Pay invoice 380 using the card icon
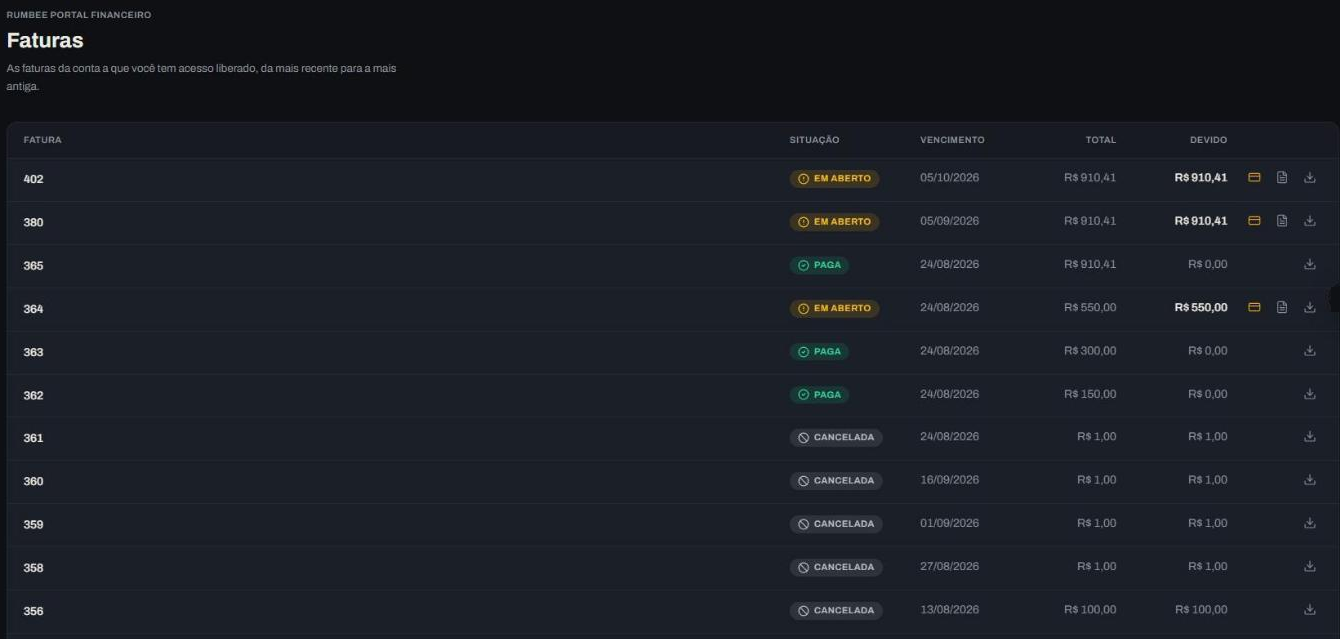This screenshot has width=1340, height=639. point(1254,221)
